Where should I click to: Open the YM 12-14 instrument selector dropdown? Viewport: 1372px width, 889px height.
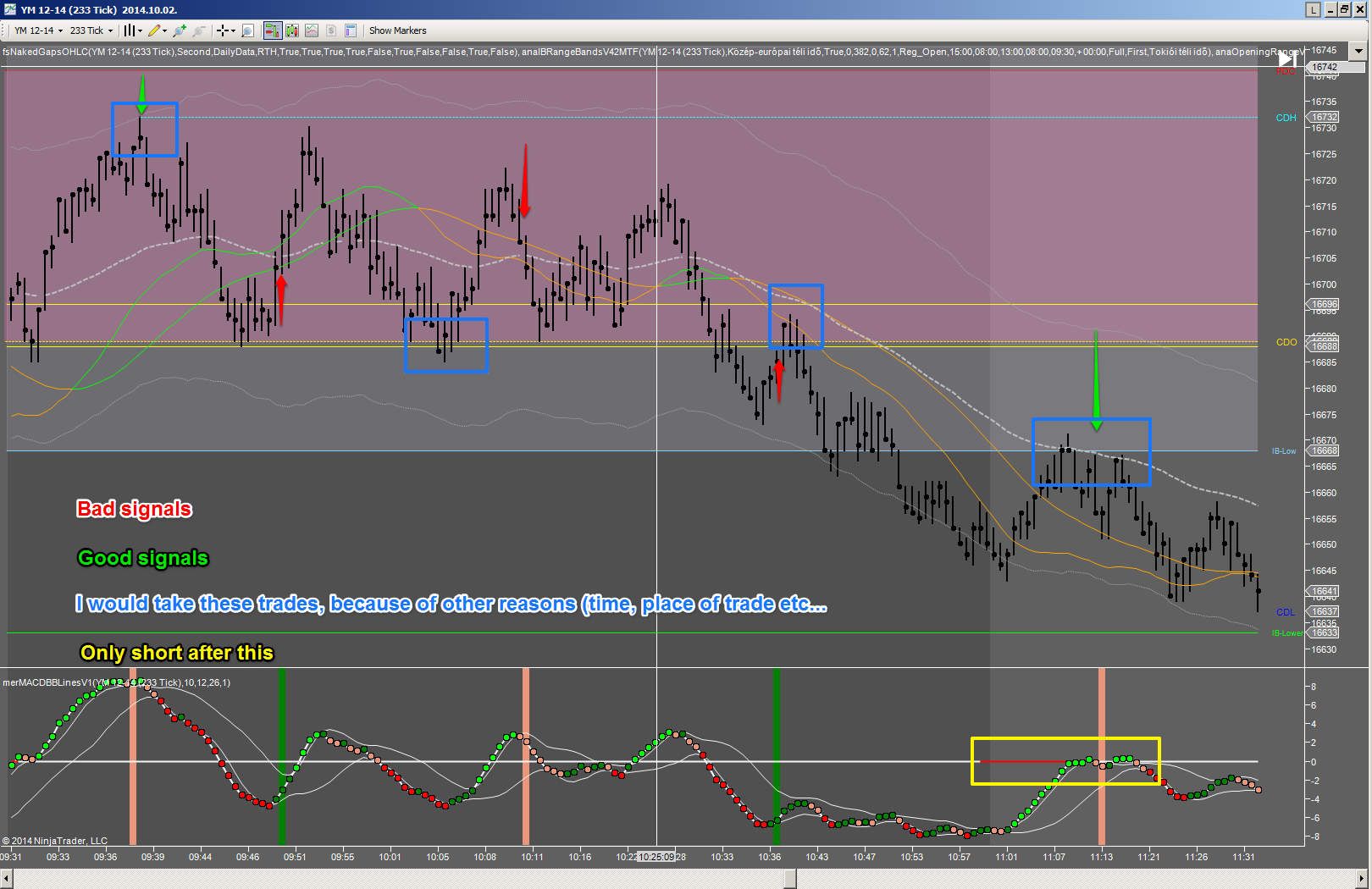pyautogui.click(x=38, y=30)
